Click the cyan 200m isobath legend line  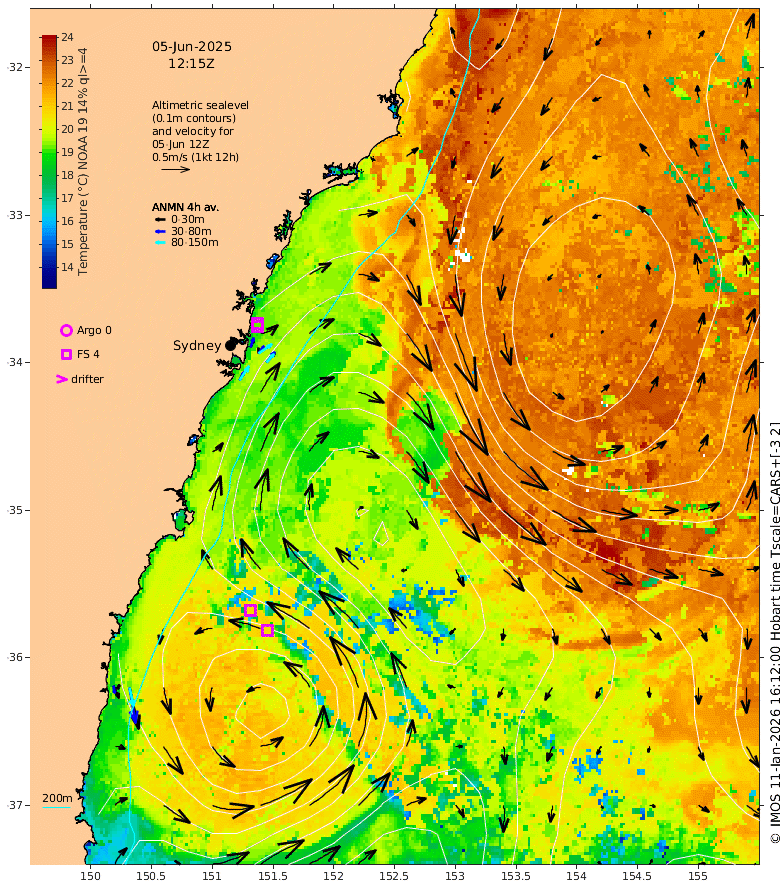coord(57,807)
